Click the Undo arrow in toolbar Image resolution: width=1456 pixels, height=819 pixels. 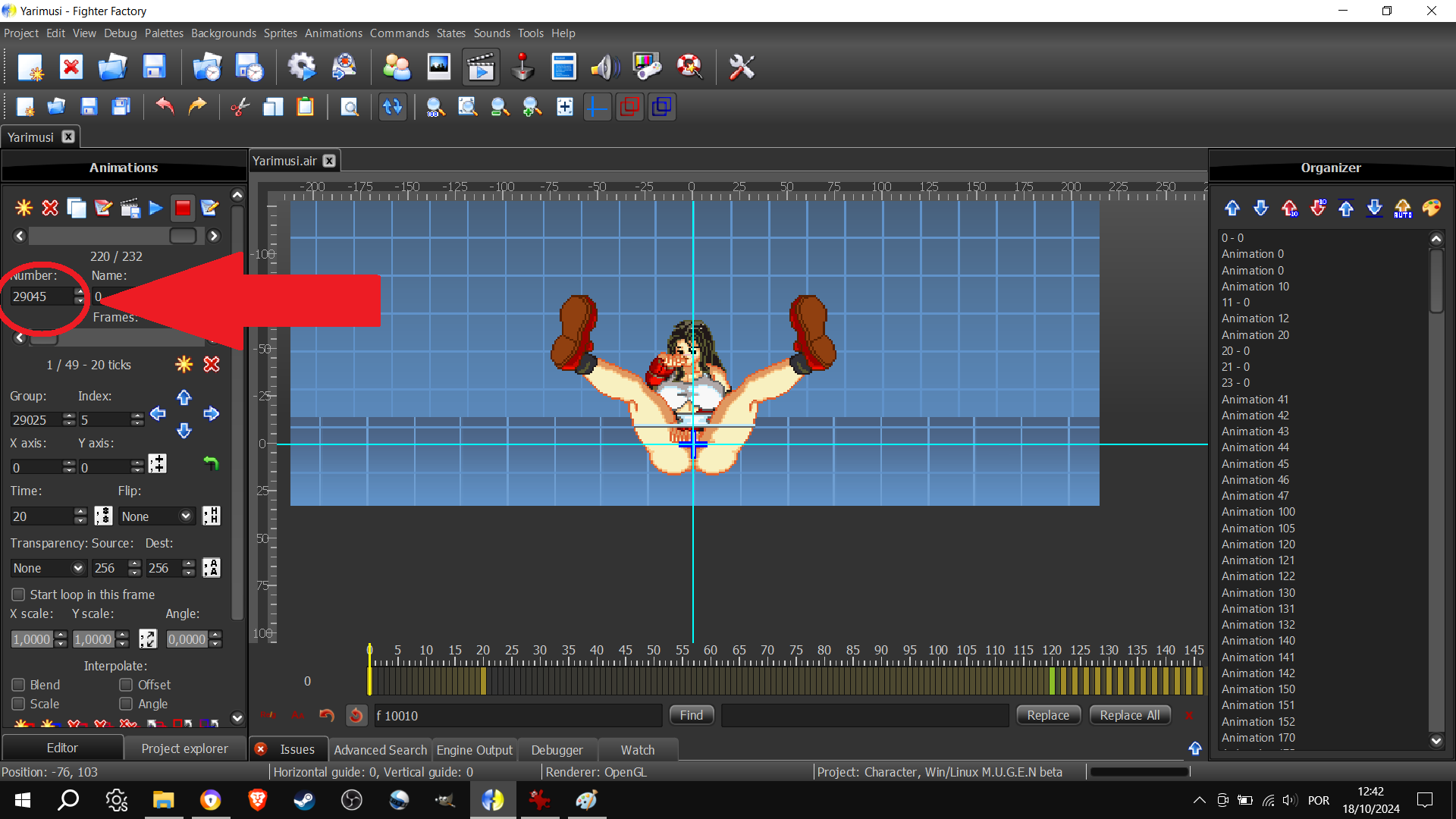pos(165,107)
